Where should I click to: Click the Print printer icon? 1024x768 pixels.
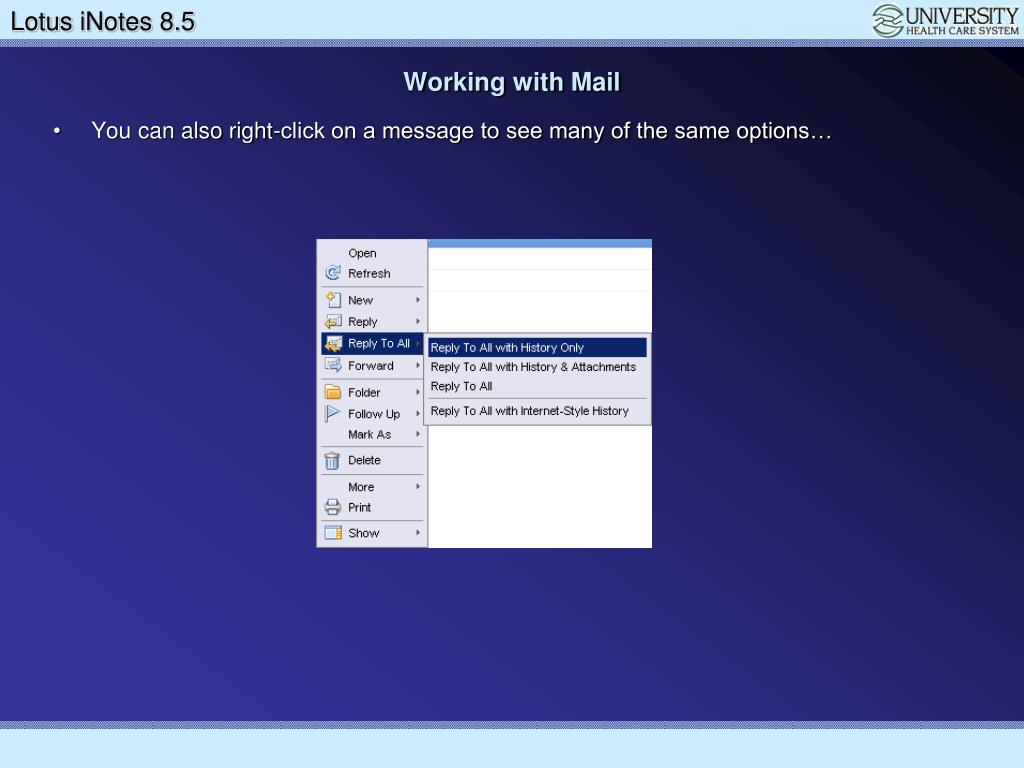coord(333,507)
